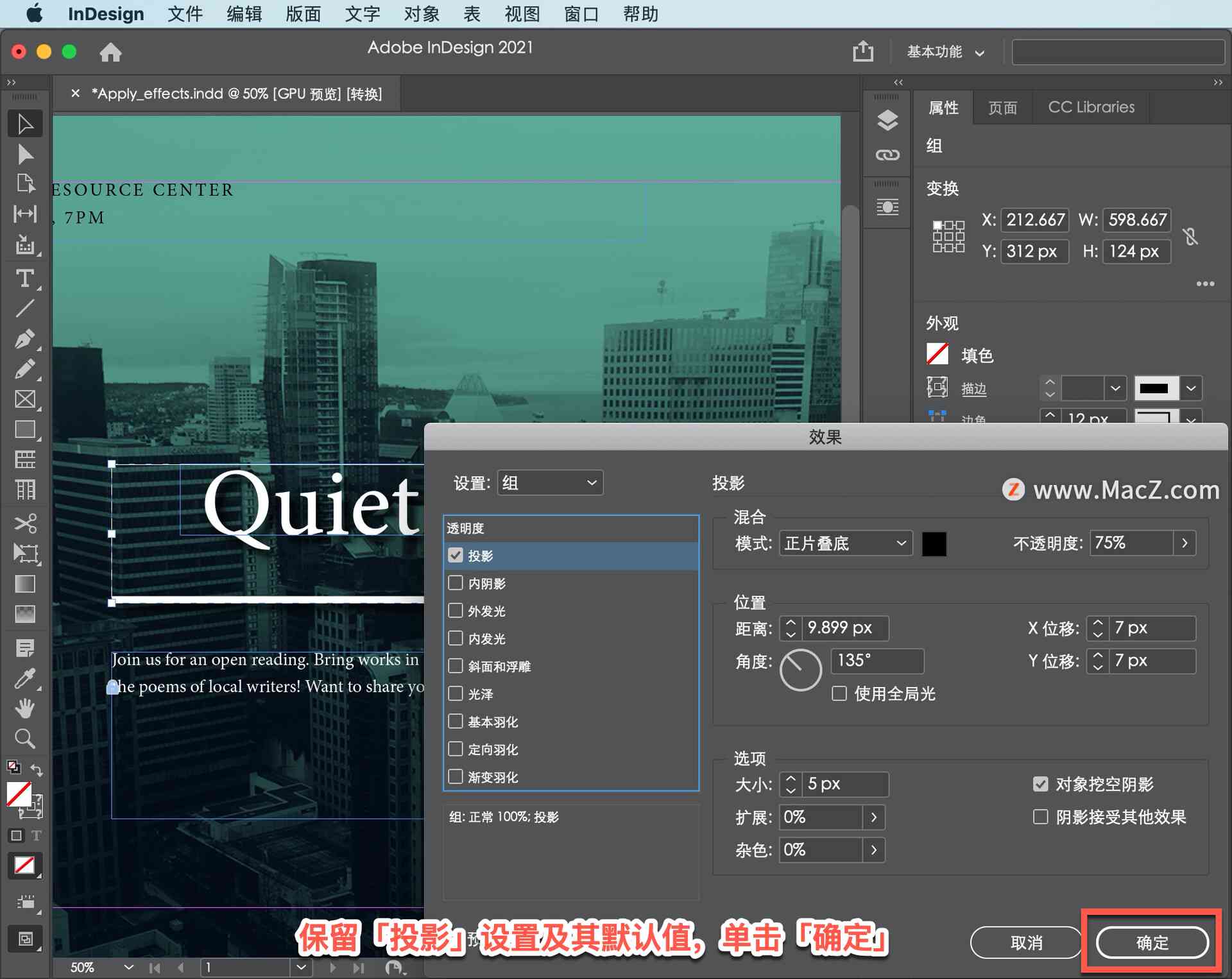This screenshot has width=1232, height=979.
Task: Select the Type tool
Action: tap(25, 278)
